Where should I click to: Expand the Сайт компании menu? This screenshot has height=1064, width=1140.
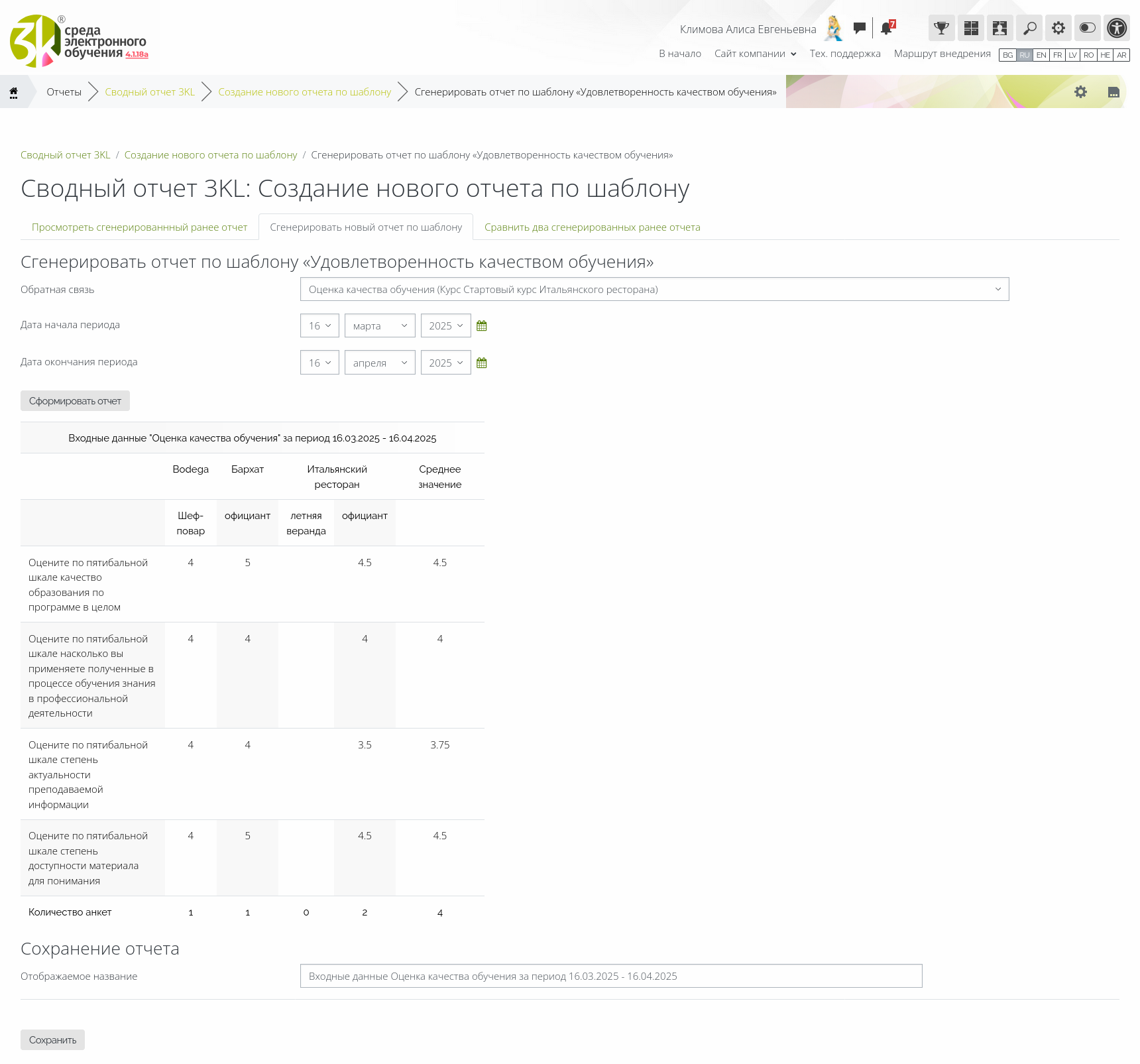point(755,54)
